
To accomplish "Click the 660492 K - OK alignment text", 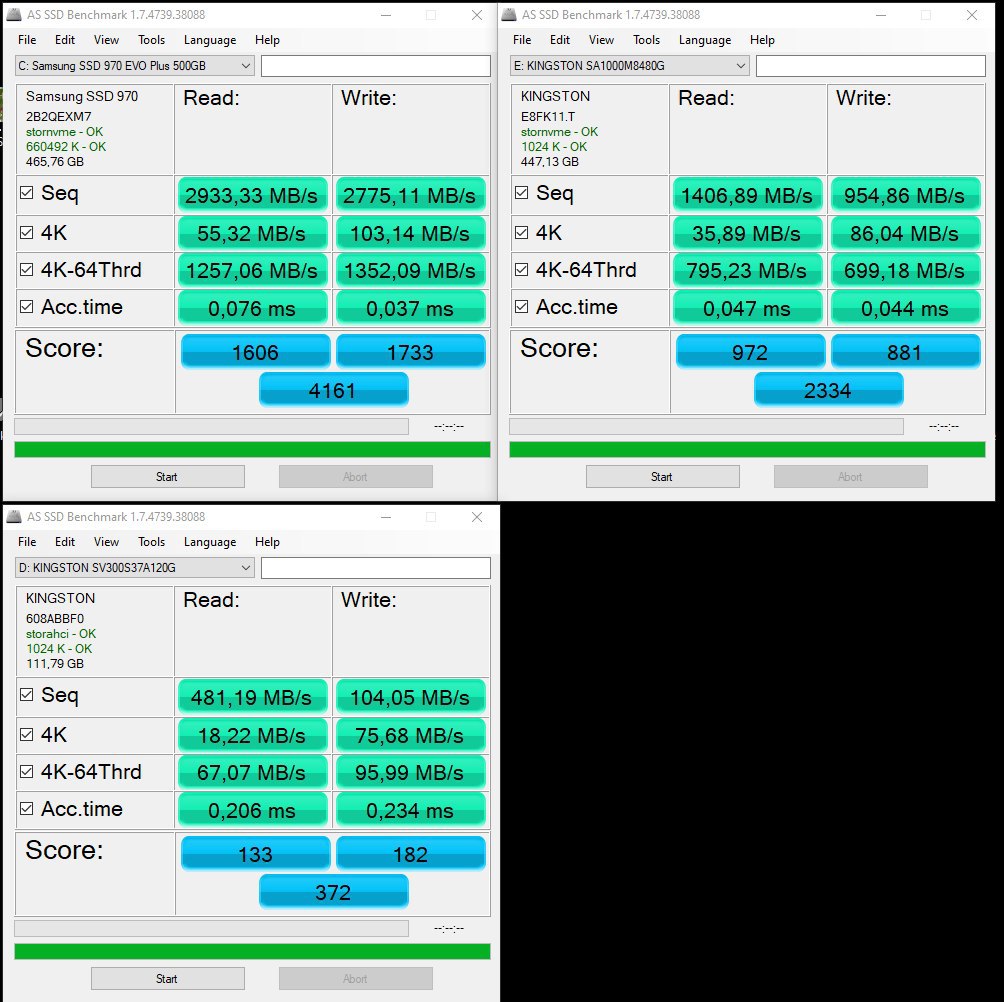I will pos(66,147).
